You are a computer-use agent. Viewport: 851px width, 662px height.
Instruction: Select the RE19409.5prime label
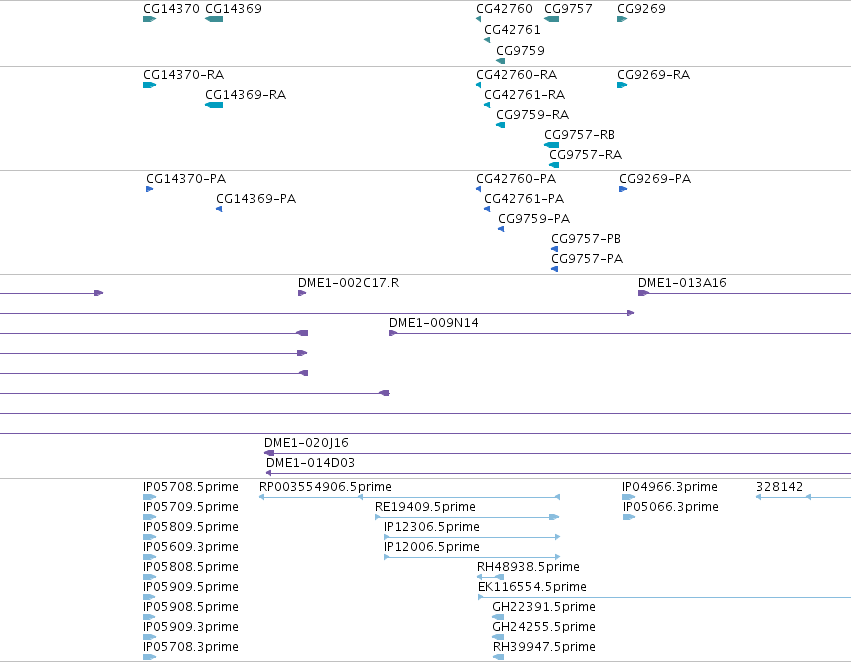(x=426, y=507)
